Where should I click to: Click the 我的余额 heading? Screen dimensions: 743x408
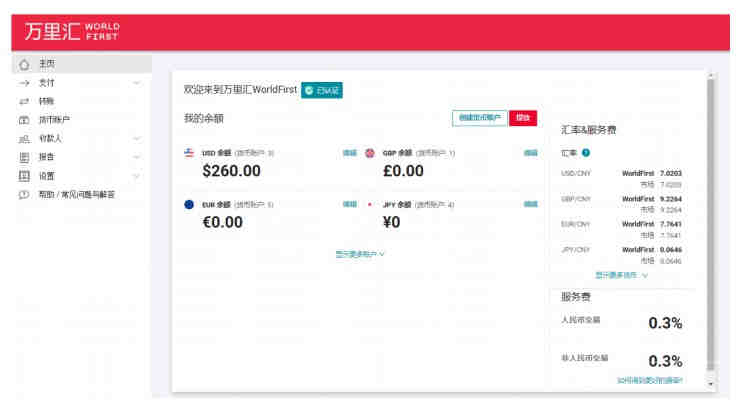pyautogui.click(x=204, y=118)
